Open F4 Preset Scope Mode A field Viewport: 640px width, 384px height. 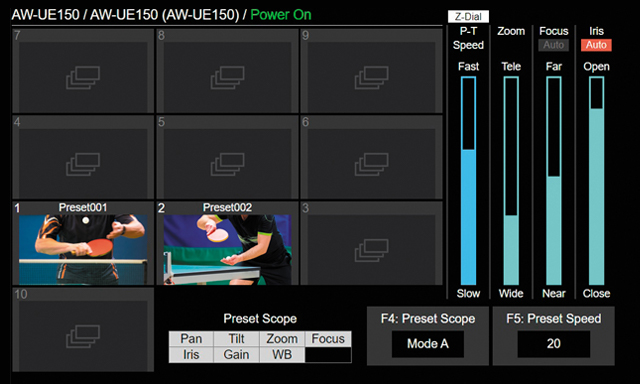coord(428,344)
